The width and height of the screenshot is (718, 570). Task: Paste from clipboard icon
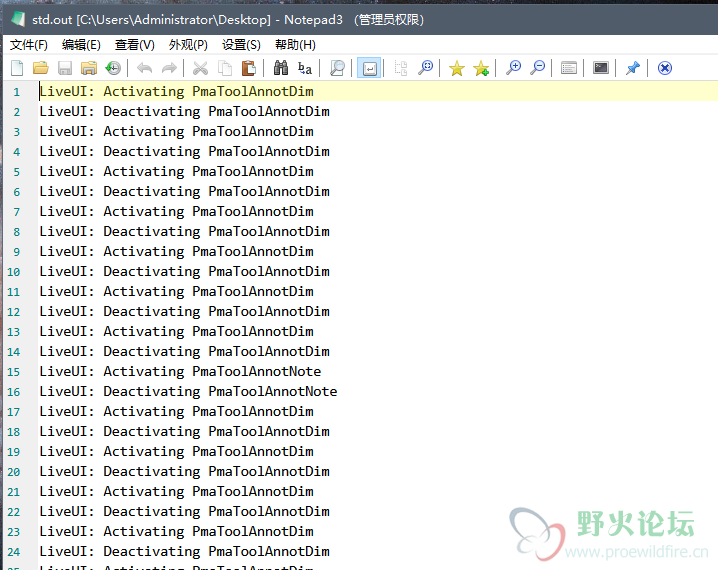click(x=249, y=68)
